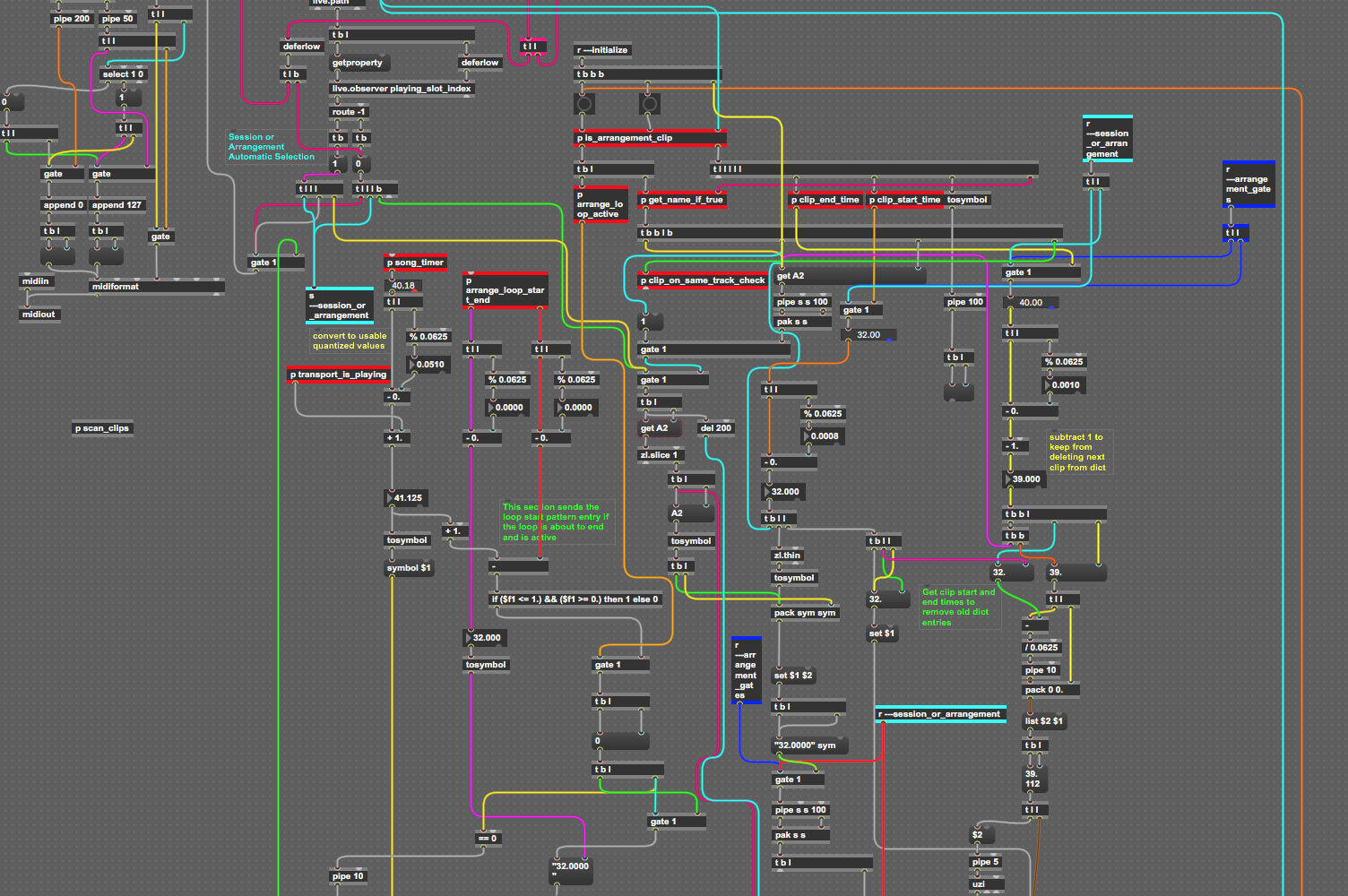Screen dimensions: 1348x896
Task: Click the 41.125 float number box
Action: tap(407, 498)
